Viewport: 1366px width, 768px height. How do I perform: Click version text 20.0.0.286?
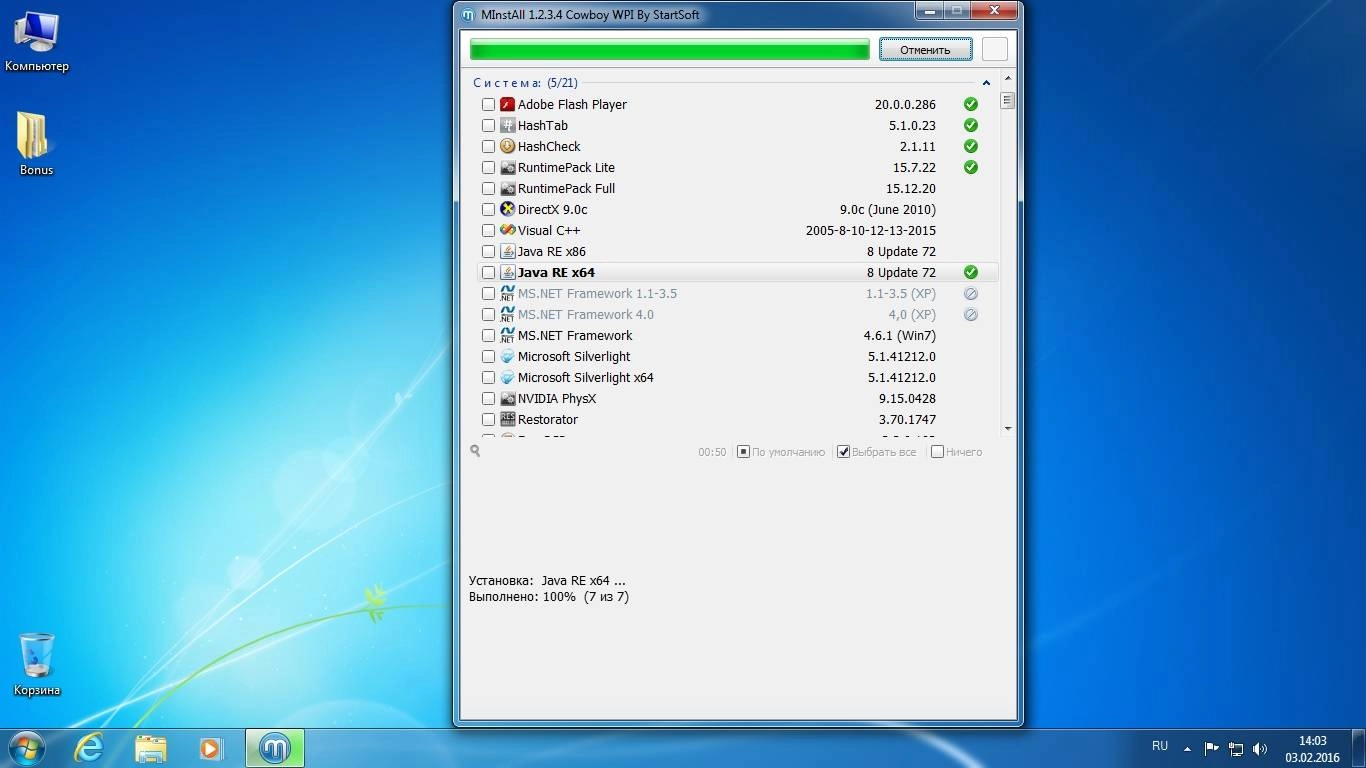(905, 104)
